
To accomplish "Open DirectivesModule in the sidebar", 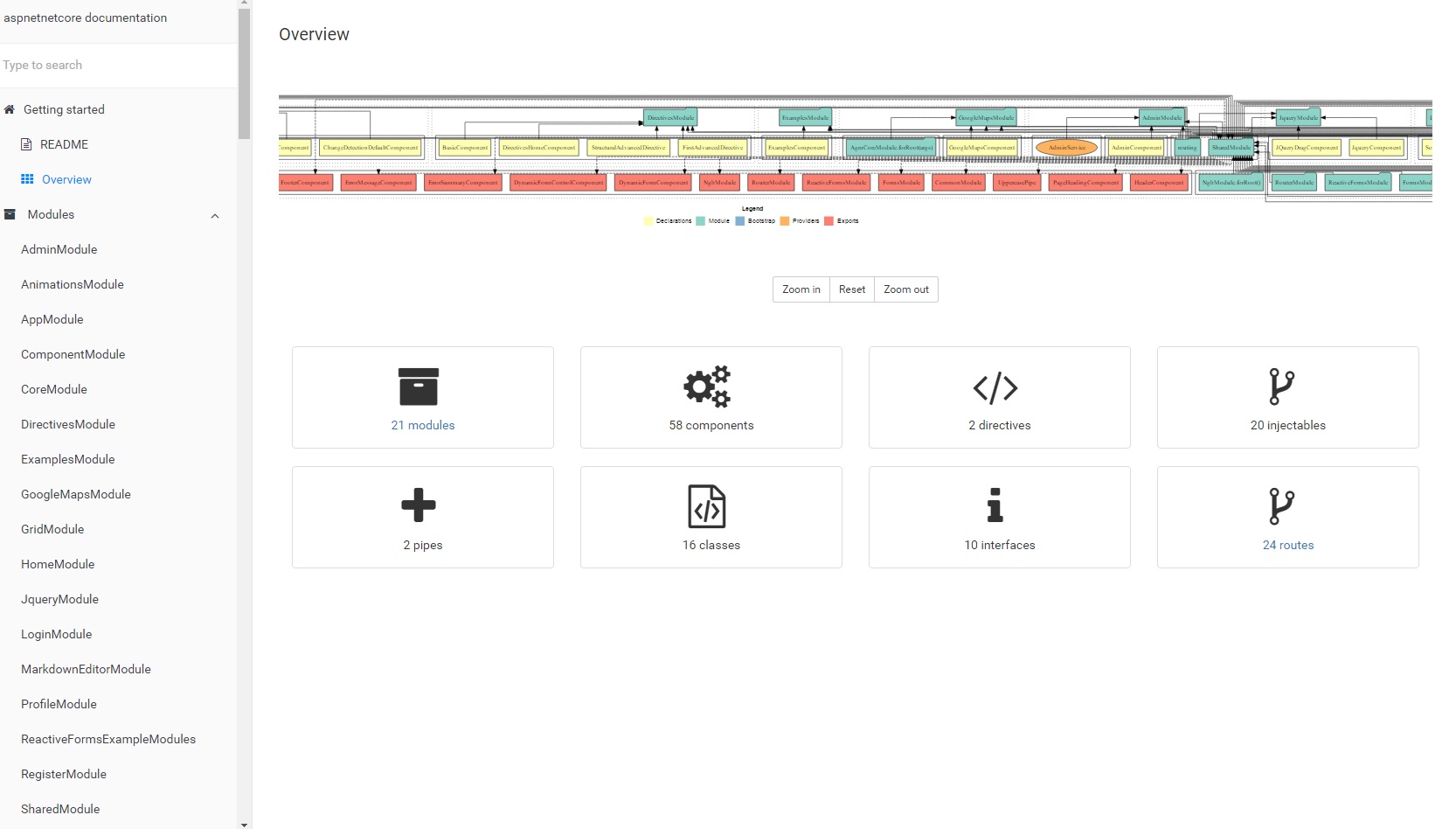I will (x=68, y=424).
